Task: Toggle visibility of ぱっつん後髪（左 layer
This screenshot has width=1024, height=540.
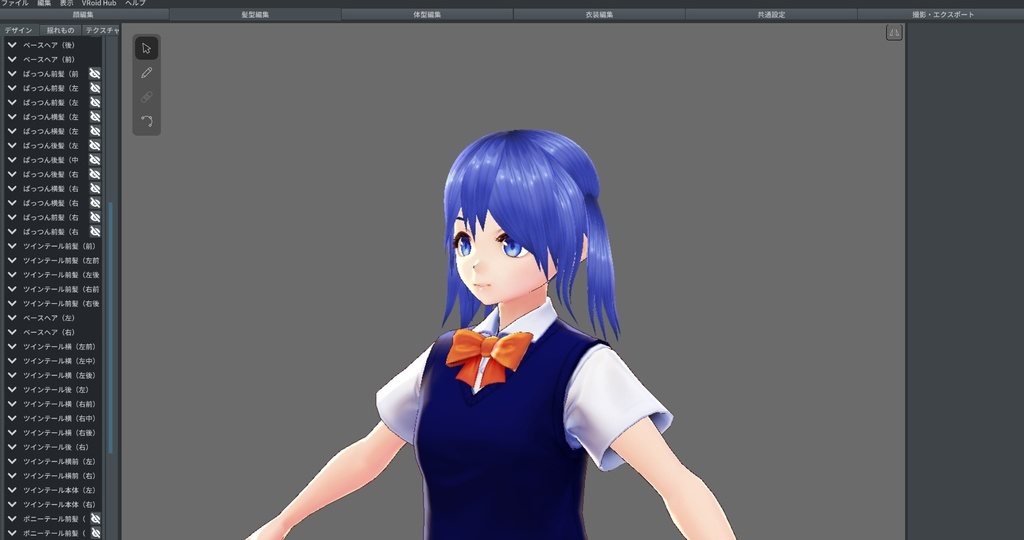Action: 95,146
